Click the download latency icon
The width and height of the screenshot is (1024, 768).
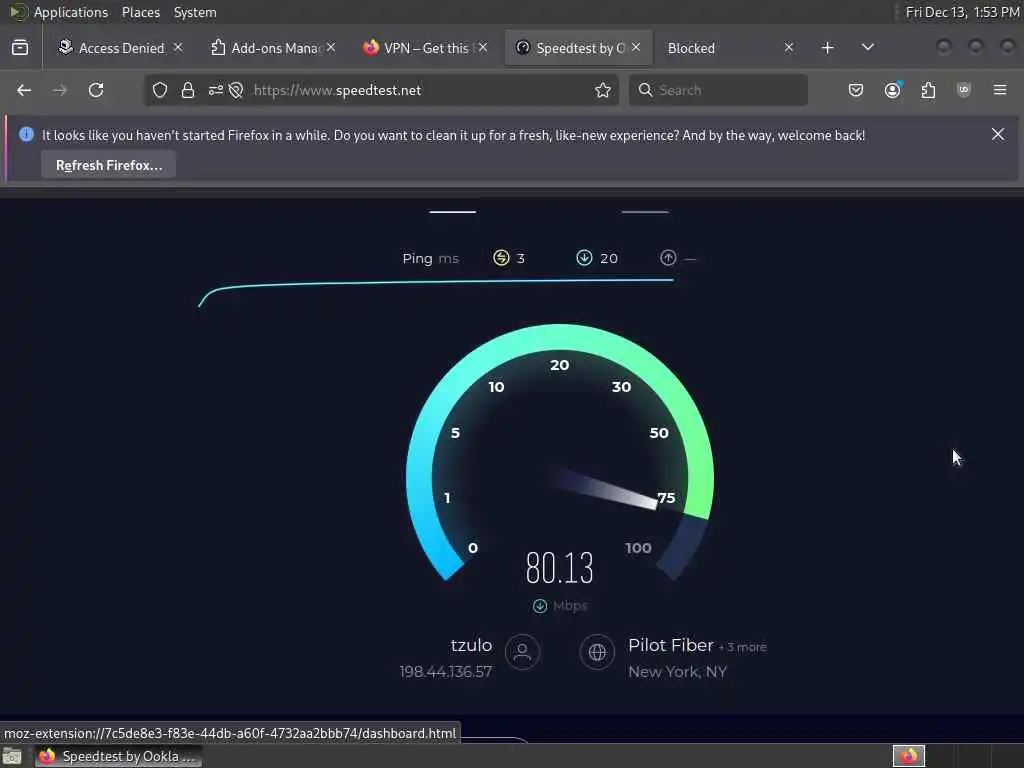584,258
